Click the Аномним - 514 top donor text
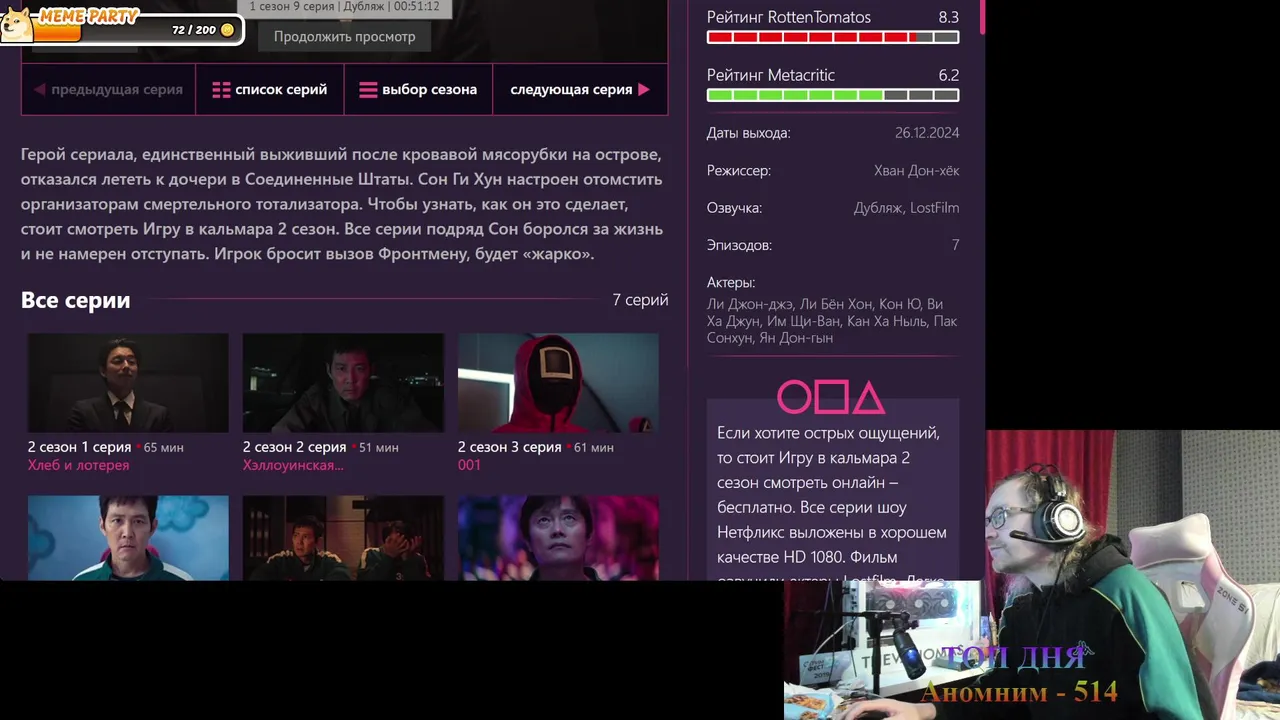 1018,692
